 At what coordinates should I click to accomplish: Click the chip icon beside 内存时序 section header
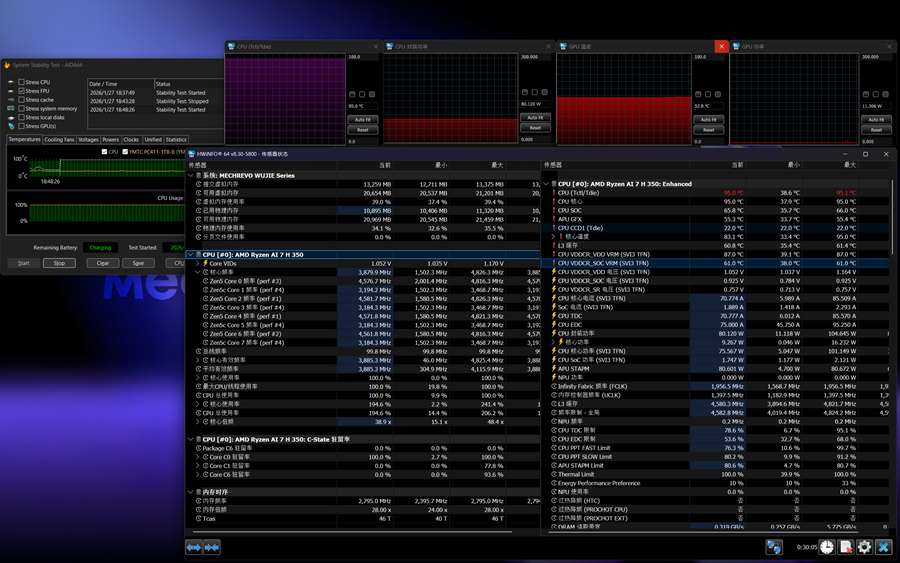click(x=199, y=492)
